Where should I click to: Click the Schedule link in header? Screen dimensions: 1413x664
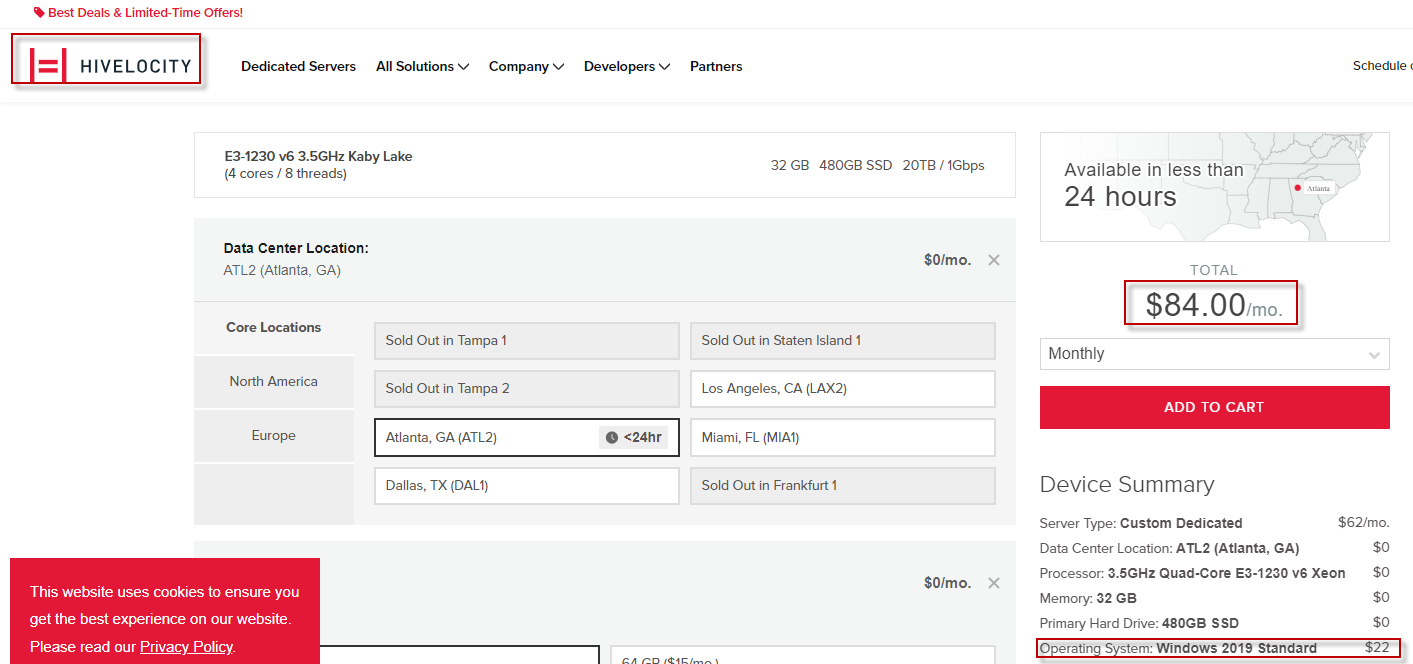tap(1382, 66)
